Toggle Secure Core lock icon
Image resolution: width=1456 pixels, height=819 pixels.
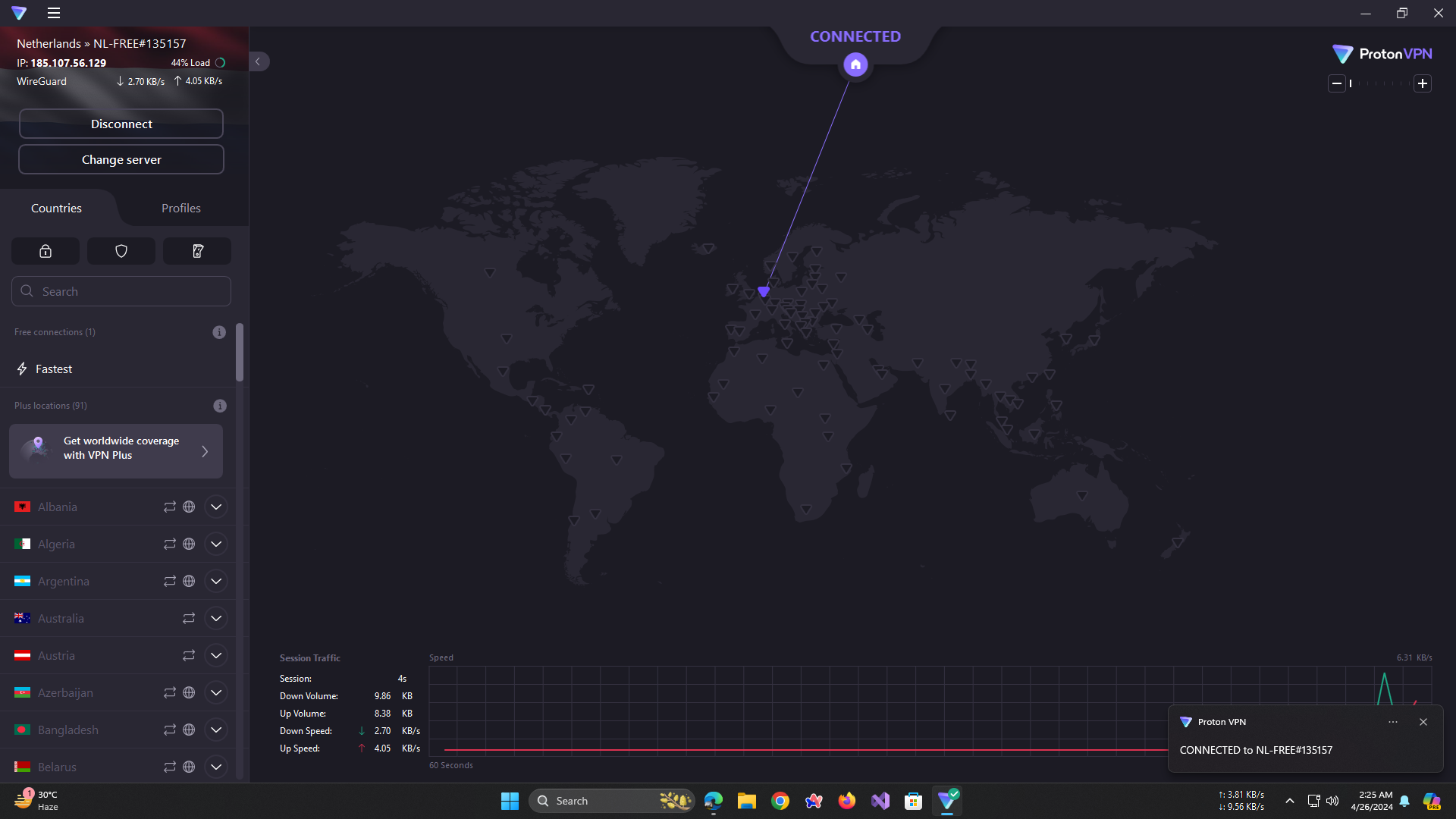45,251
